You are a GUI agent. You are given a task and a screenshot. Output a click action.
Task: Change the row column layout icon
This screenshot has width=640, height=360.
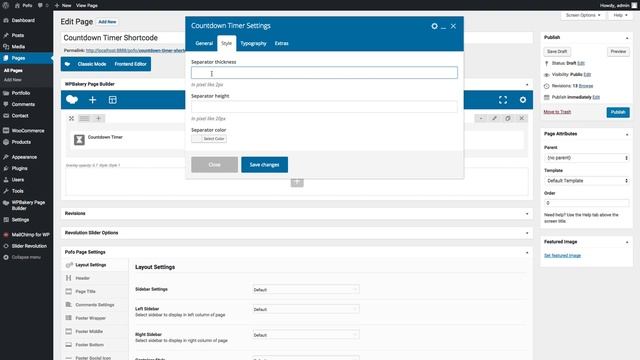tap(84, 118)
